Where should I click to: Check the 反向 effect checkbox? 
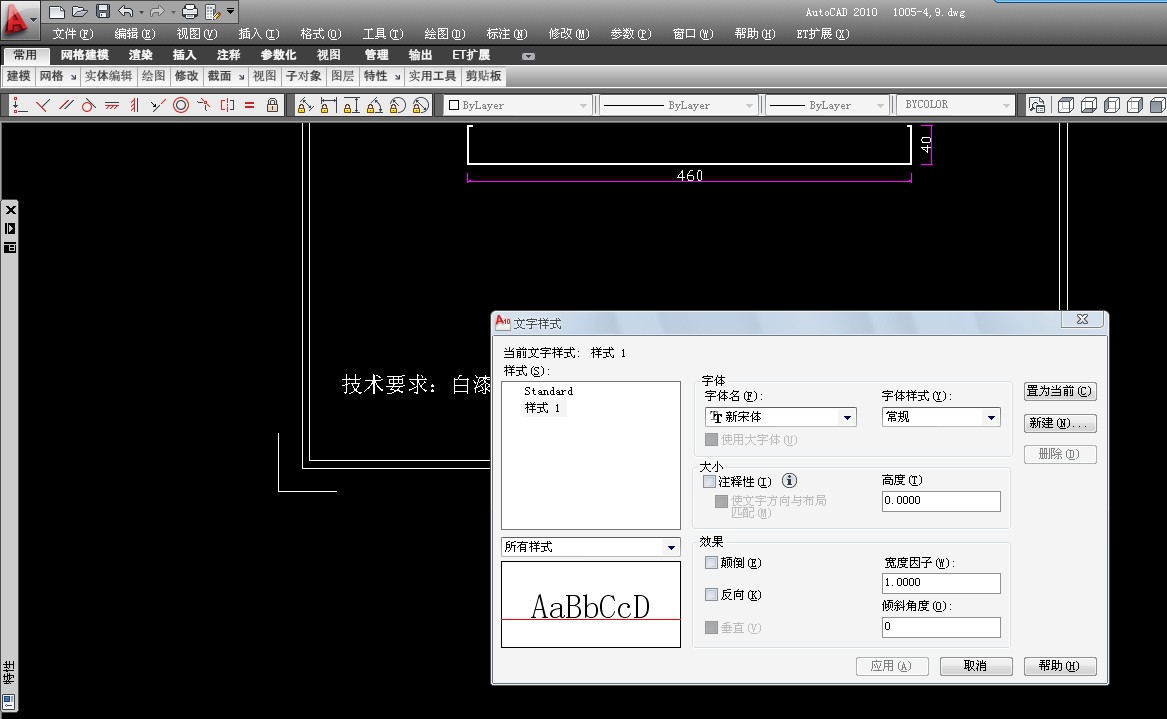[x=712, y=595]
